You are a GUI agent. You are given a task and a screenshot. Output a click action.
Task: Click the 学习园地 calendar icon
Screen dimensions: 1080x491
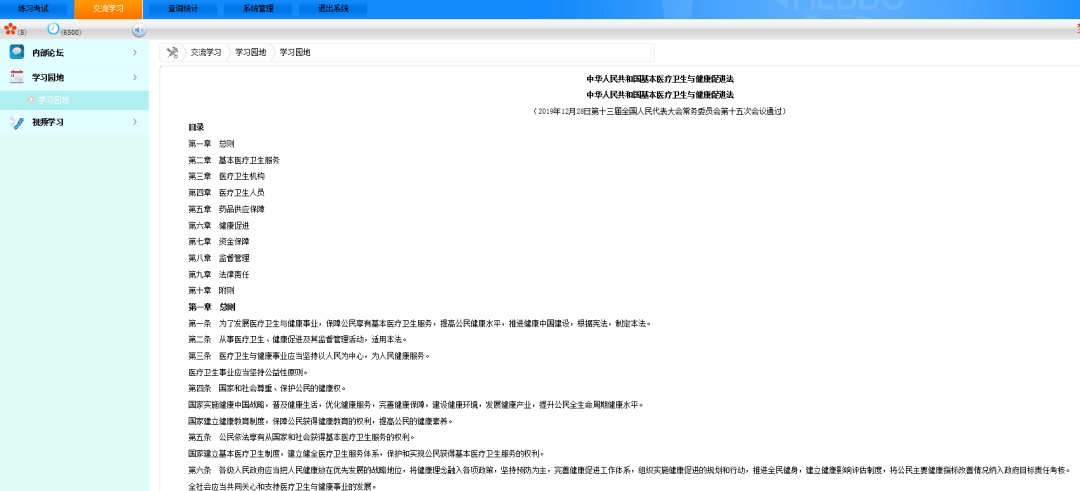[17, 77]
